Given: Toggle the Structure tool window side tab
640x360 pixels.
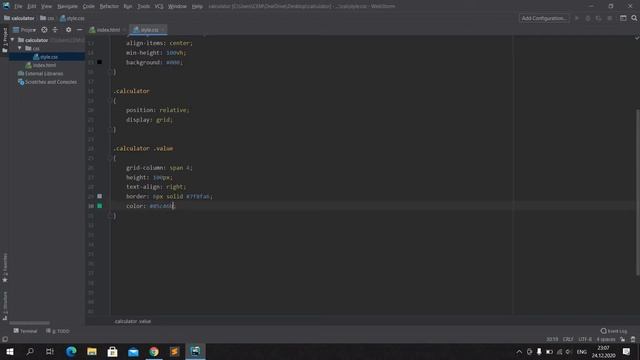Looking at the screenshot, I should [4, 305].
